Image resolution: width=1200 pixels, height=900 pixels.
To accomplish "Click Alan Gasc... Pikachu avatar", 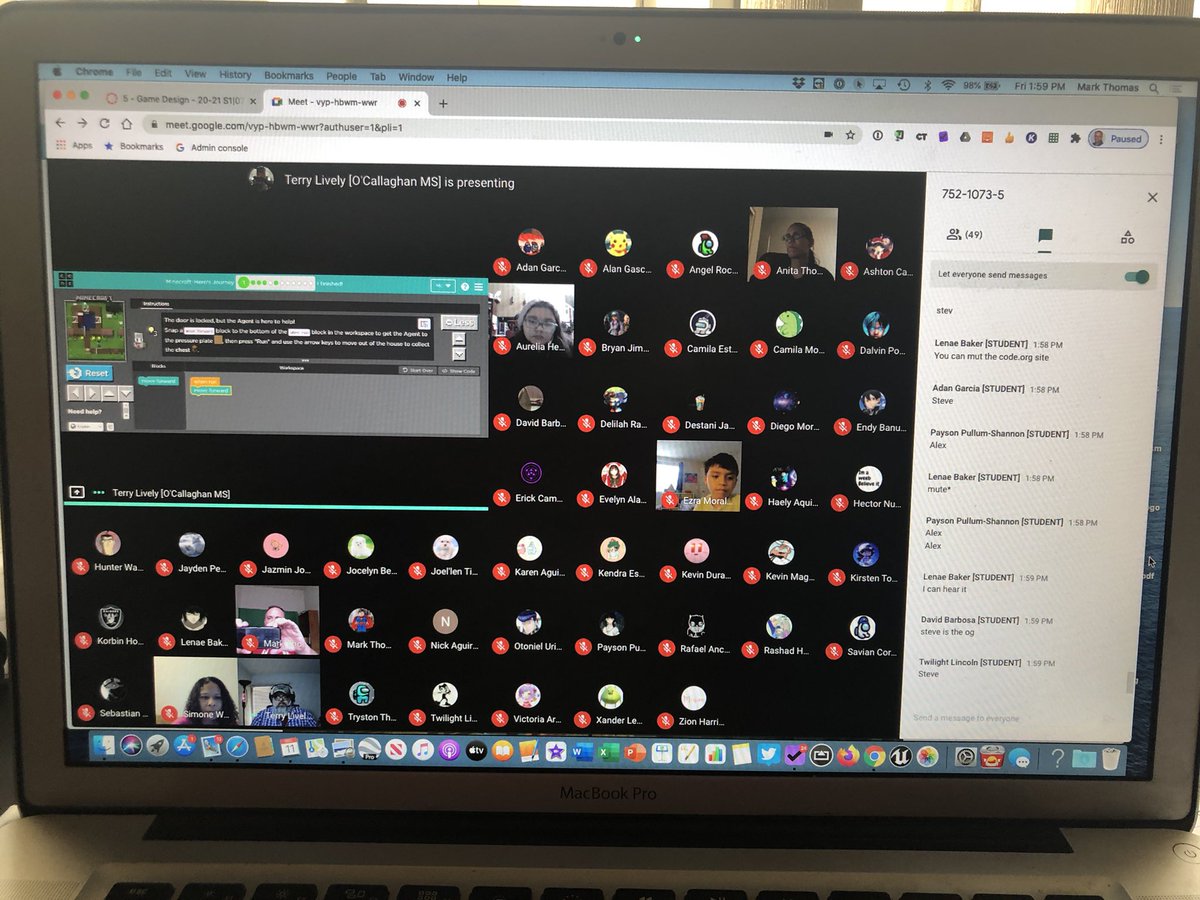I will (617, 243).
